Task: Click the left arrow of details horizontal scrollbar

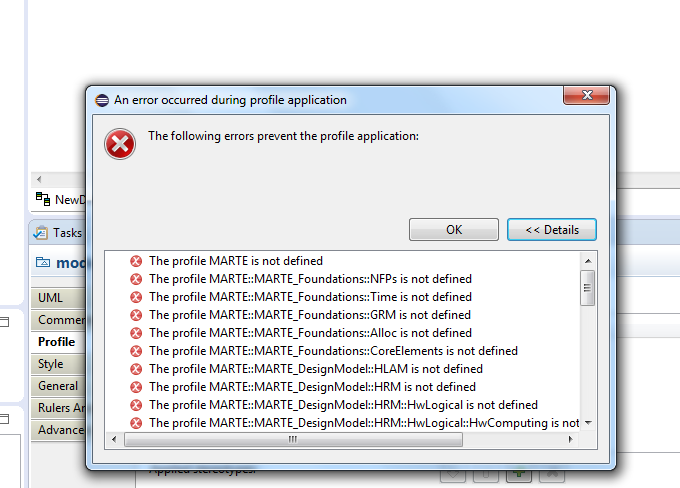Action: 114,439
